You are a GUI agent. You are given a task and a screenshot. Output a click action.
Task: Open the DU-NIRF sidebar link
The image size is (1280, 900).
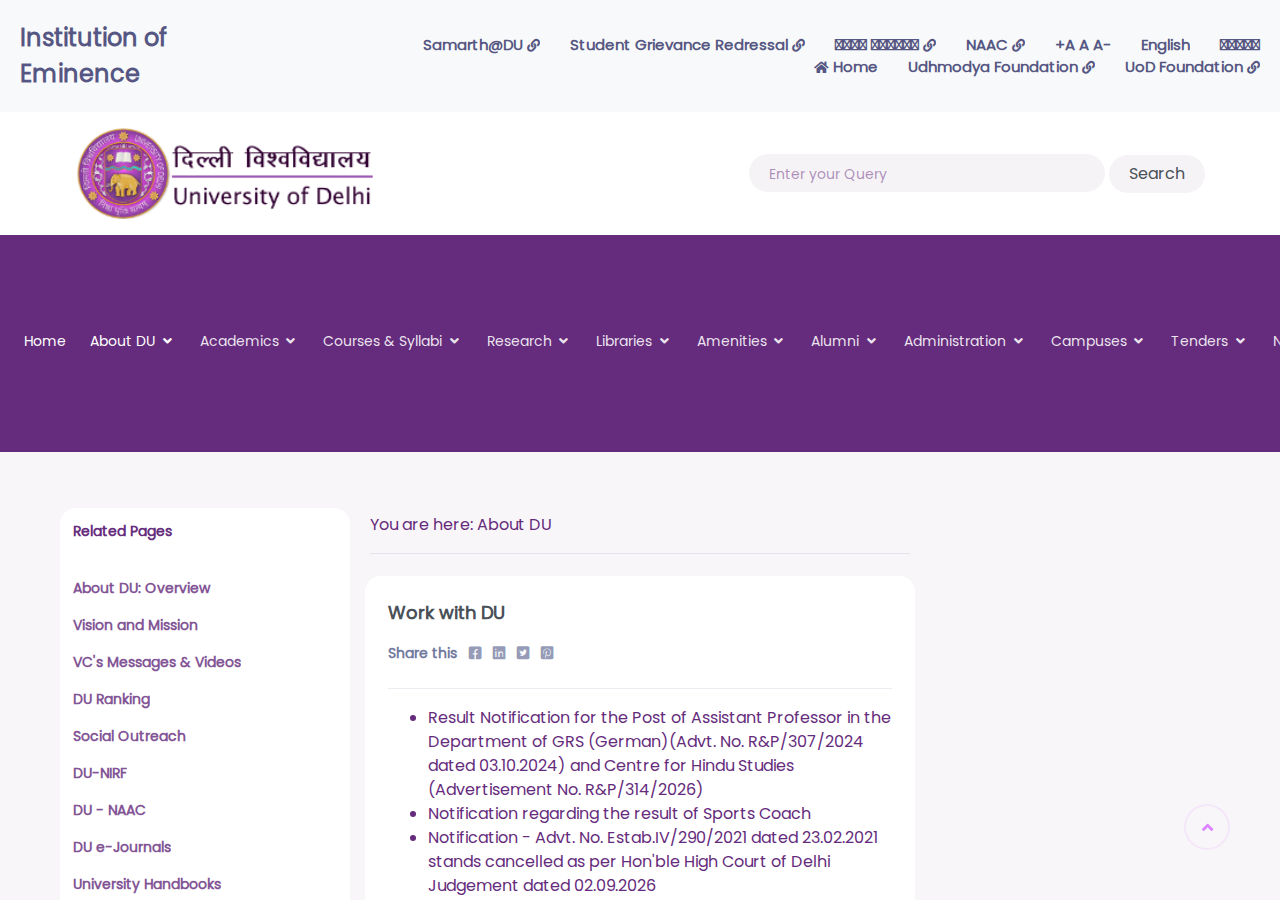[x=100, y=773]
